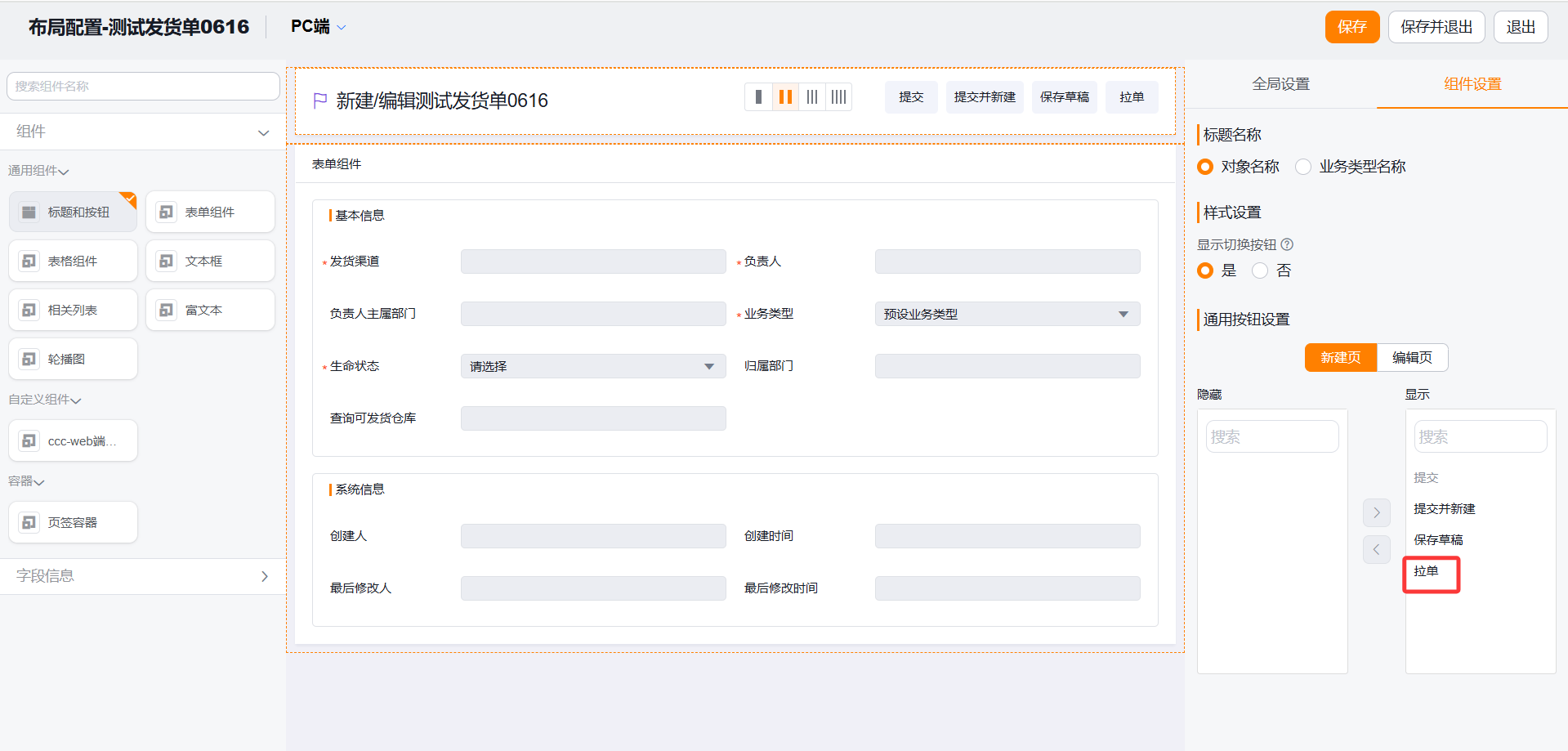Select the three-column layout icon
Viewport: 1568px width, 751px height.
812,97
